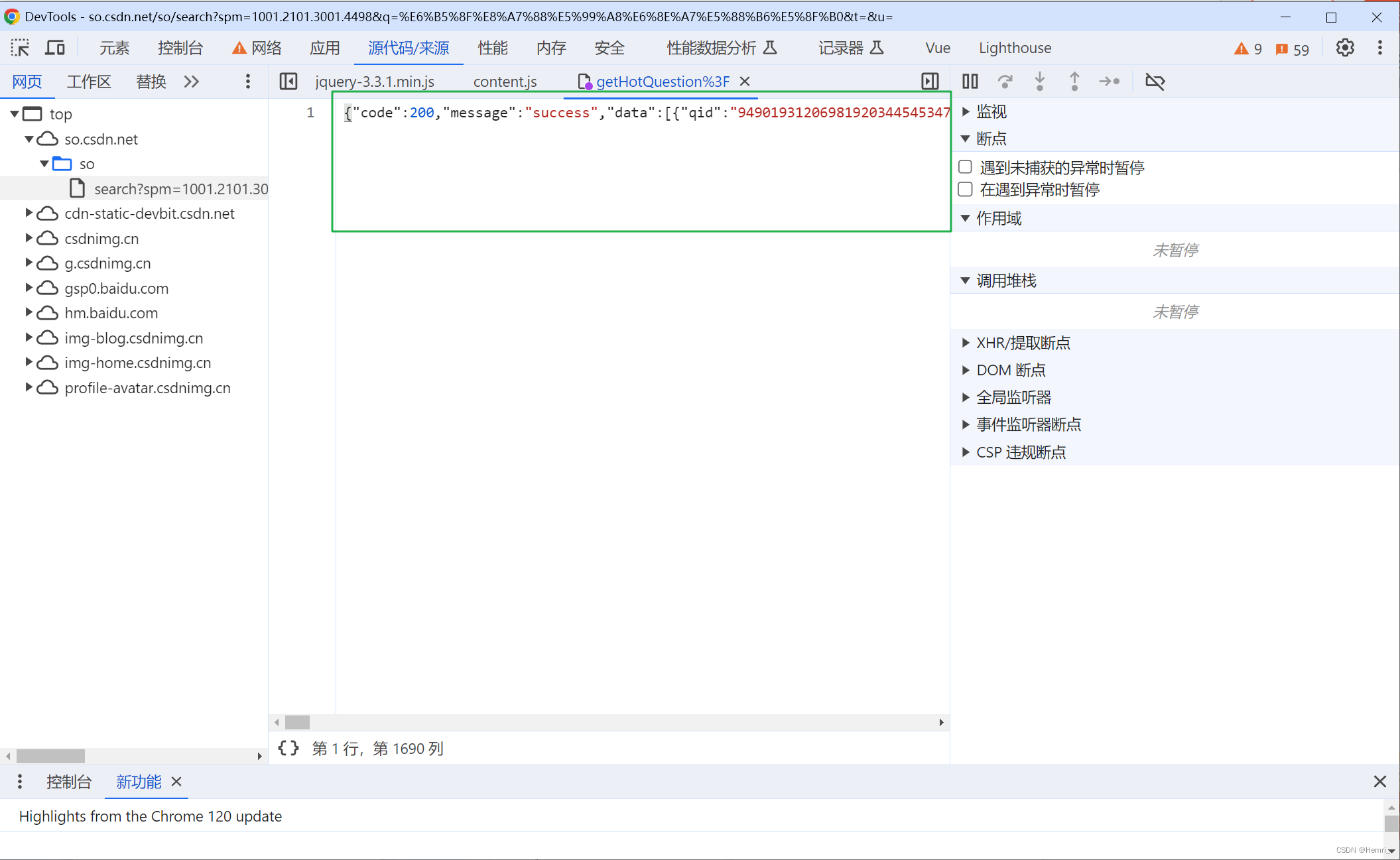Open the Lighthouse panel

[1015, 48]
